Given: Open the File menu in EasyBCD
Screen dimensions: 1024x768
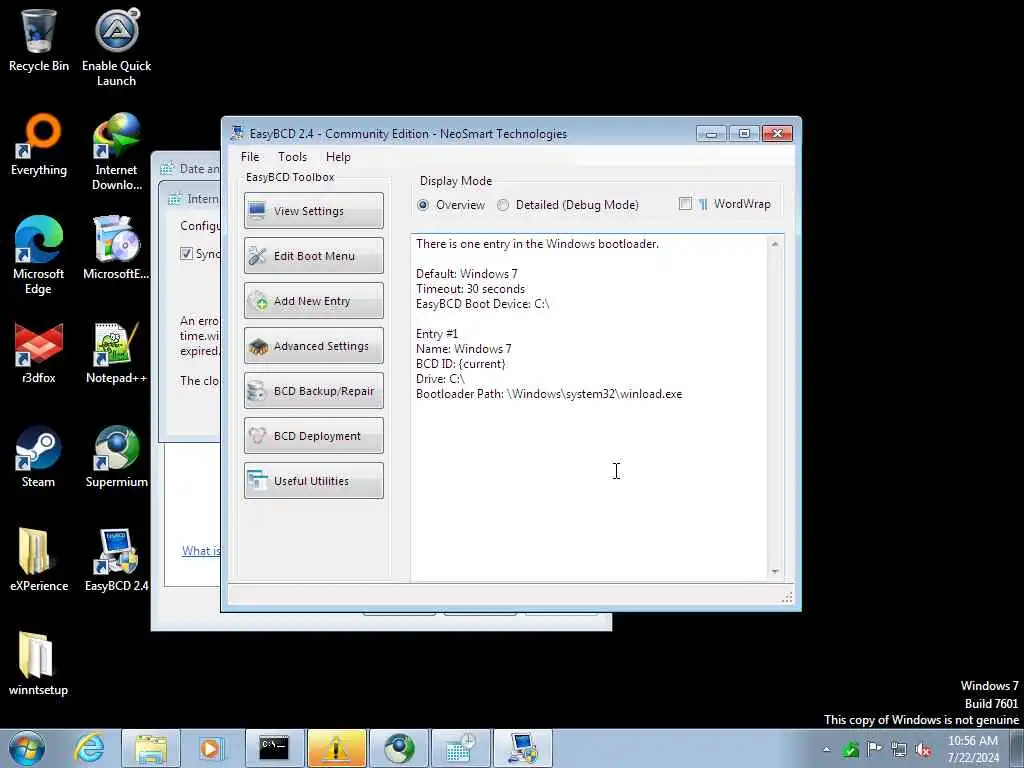Looking at the screenshot, I should [249, 157].
